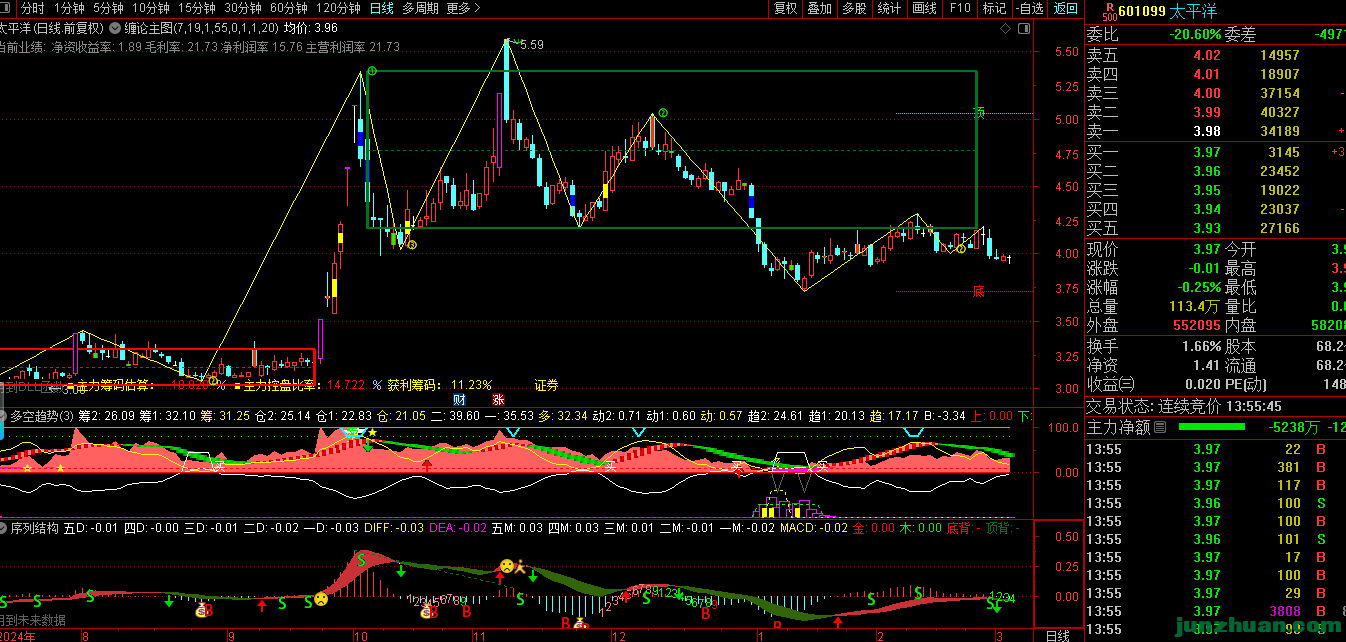This screenshot has width=1346, height=642.
Task: Select the 60分钟 period tab
Action: 289,8
